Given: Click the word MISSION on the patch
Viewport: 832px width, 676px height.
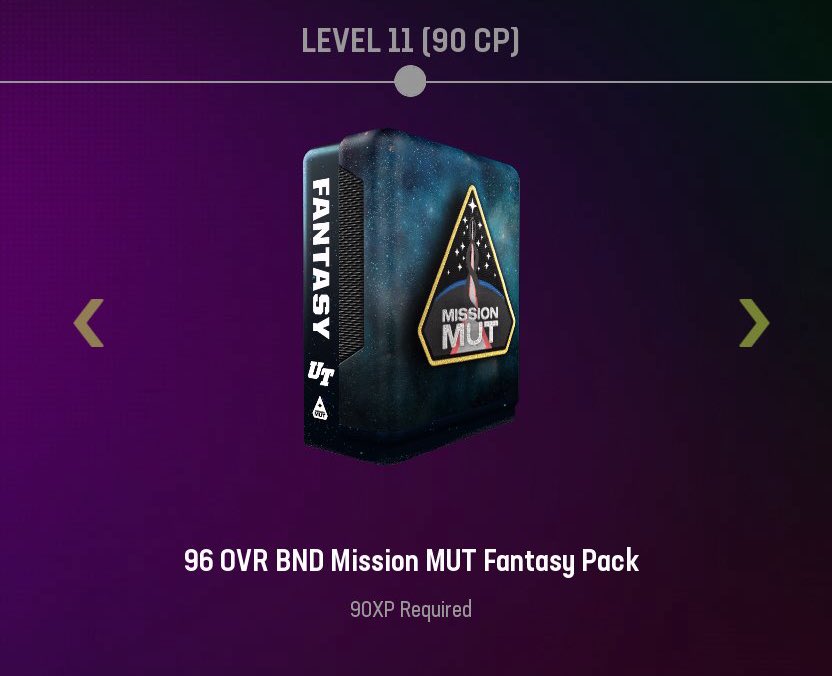Looking at the screenshot, I should click(x=470, y=314).
